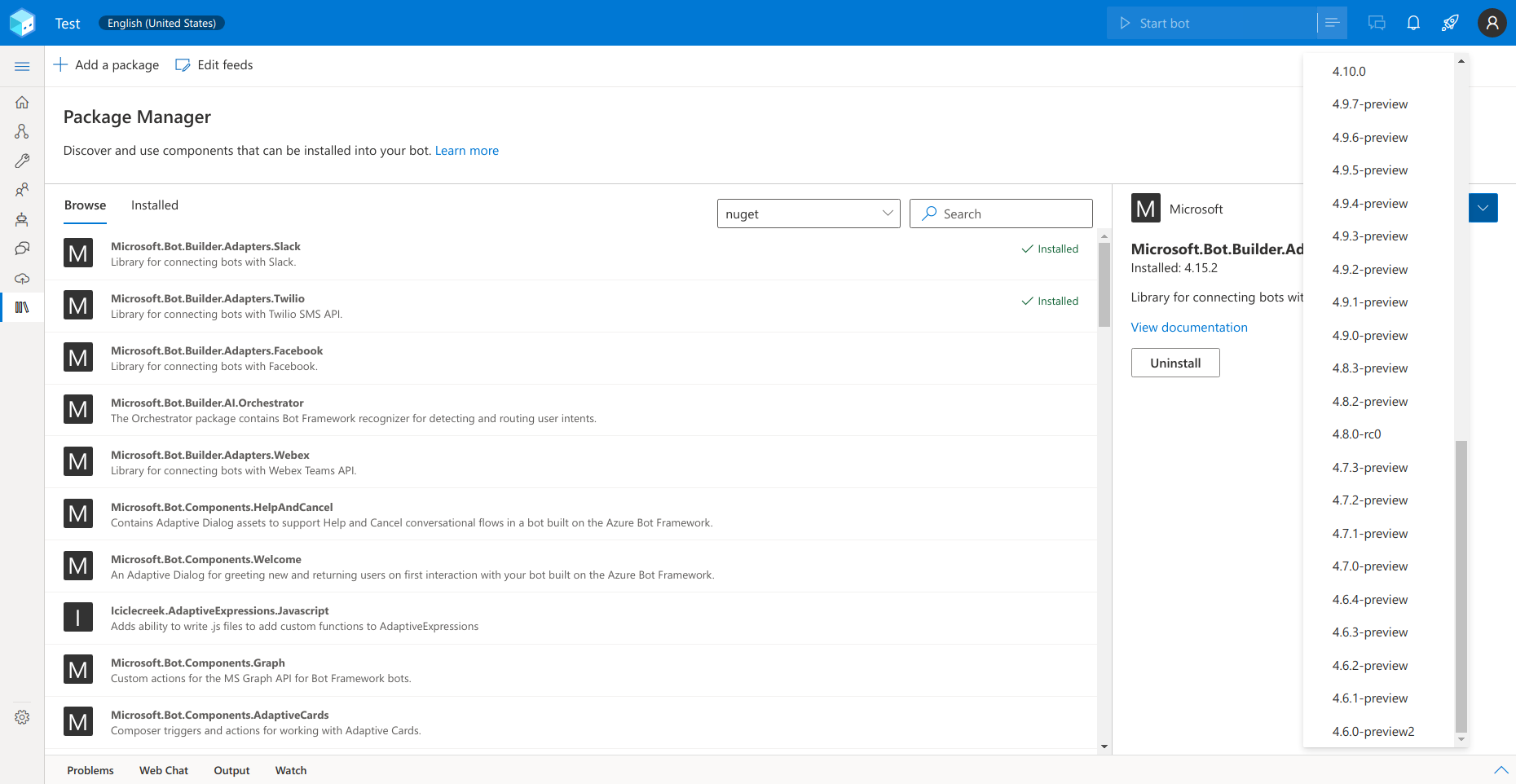
Task: Open Composer settings gear icon
Action: 22,717
